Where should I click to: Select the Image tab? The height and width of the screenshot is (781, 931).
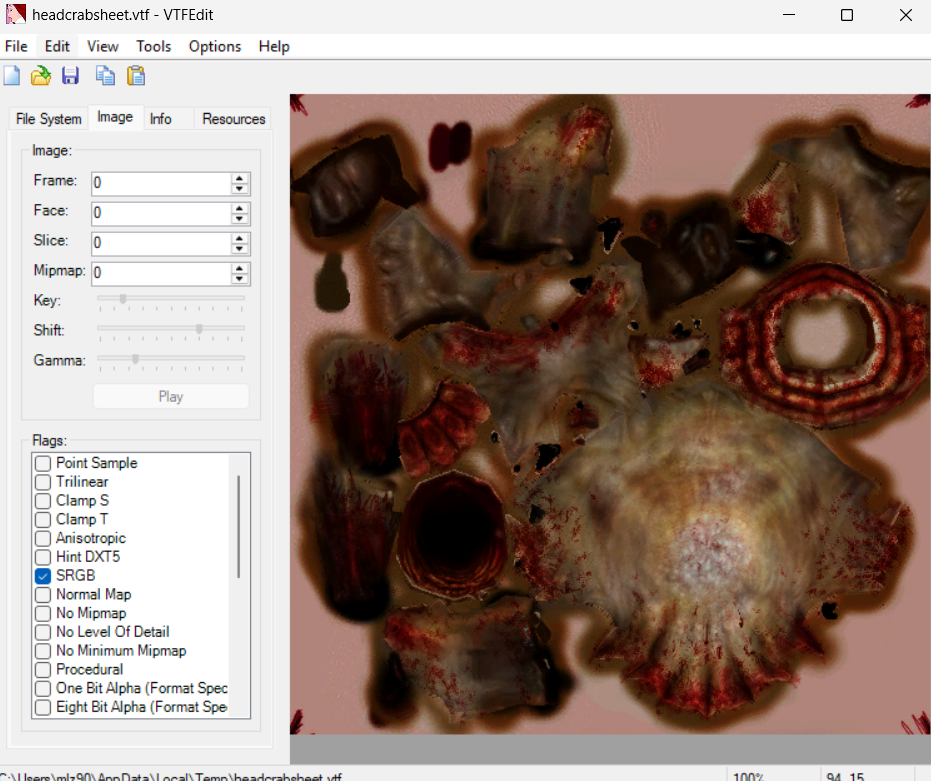coord(115,117)
